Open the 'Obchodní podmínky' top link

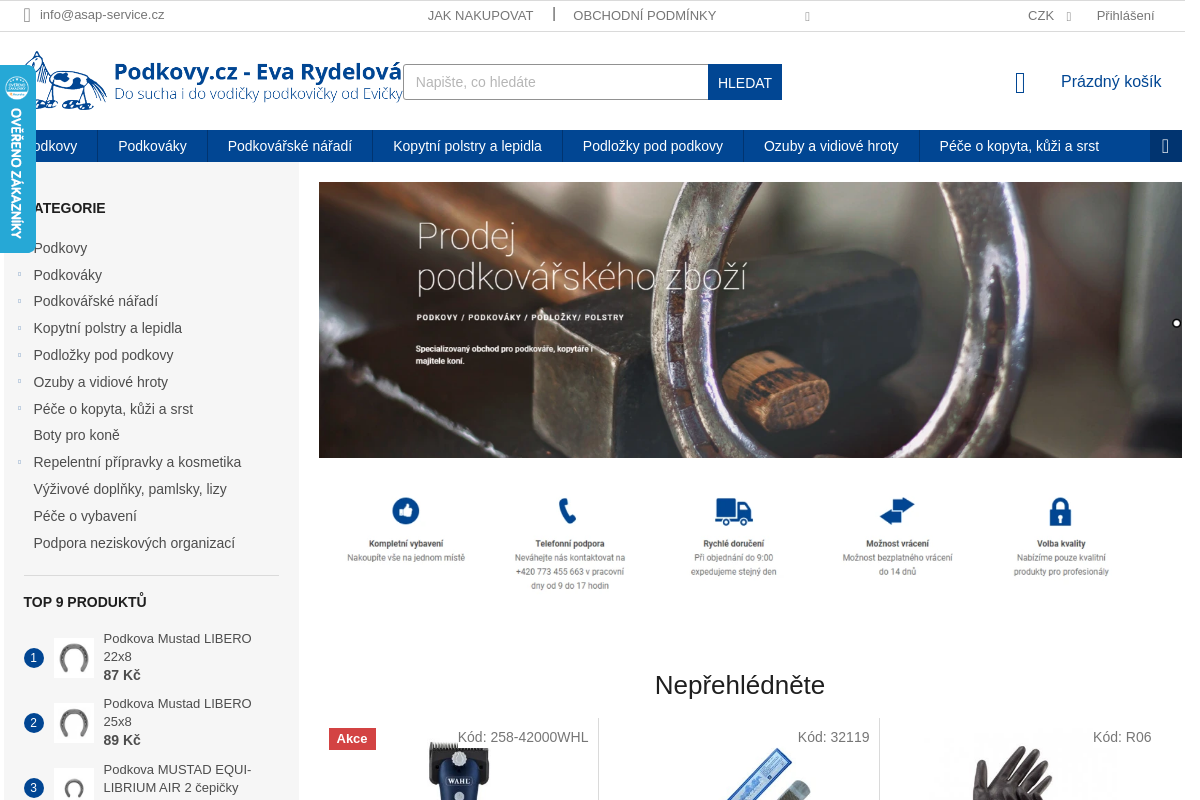pyautogui.click(x=644, y=16)
